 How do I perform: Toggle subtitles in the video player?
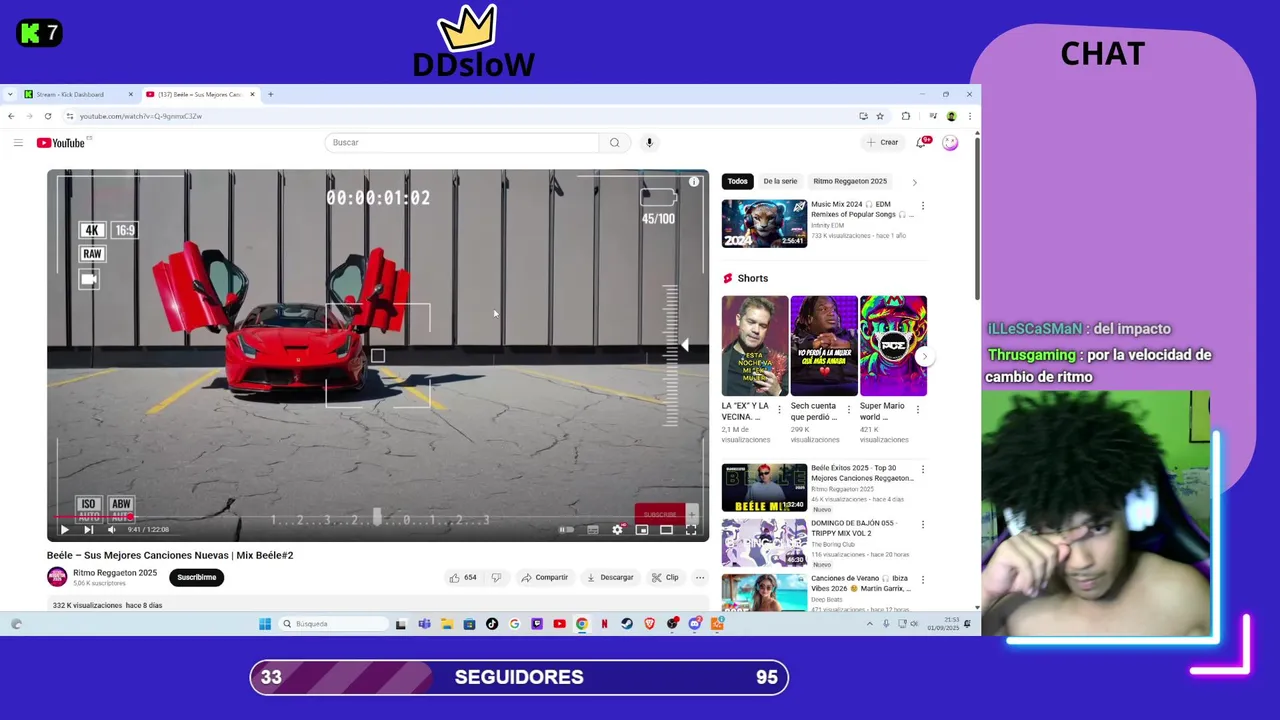[x=593, y=530]
